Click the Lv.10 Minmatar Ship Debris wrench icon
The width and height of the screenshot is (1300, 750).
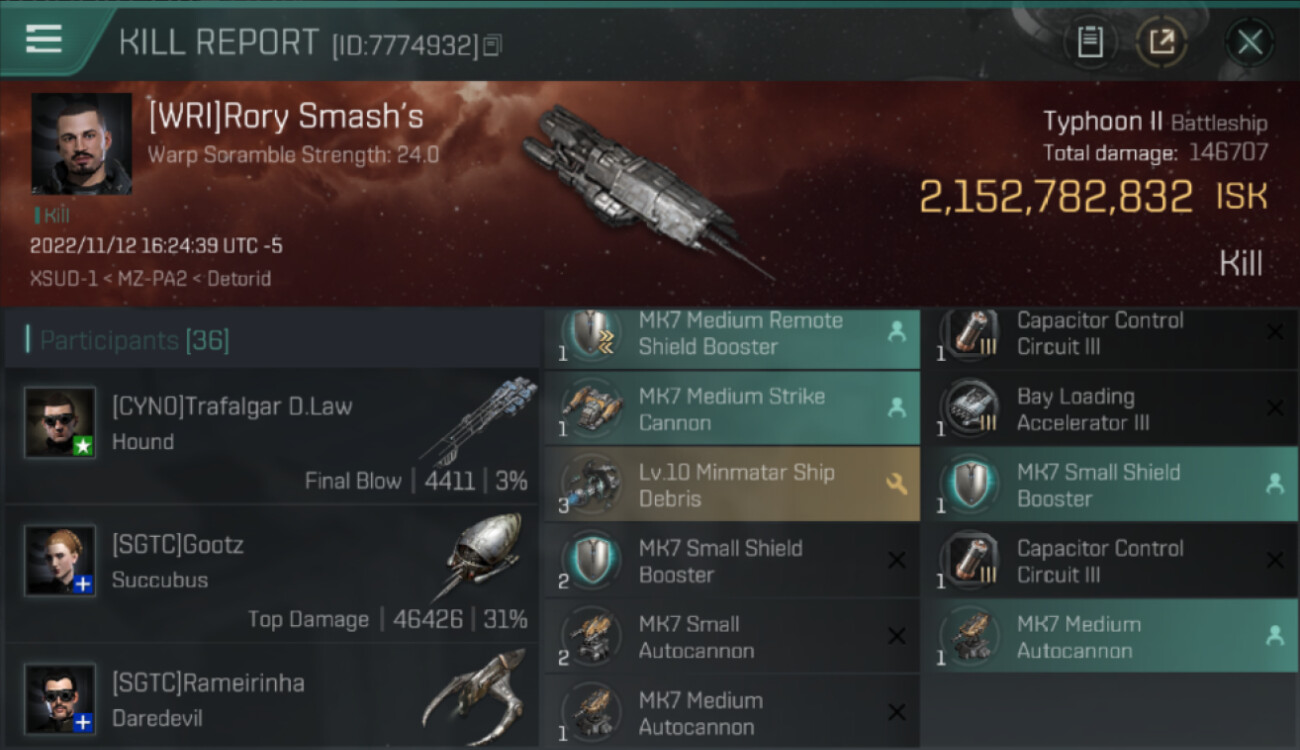coord(896,485)
